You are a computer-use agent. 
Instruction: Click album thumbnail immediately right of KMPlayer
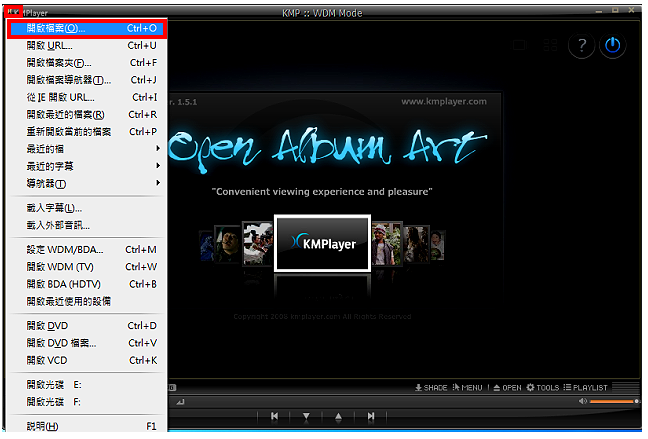pos(387,243)
